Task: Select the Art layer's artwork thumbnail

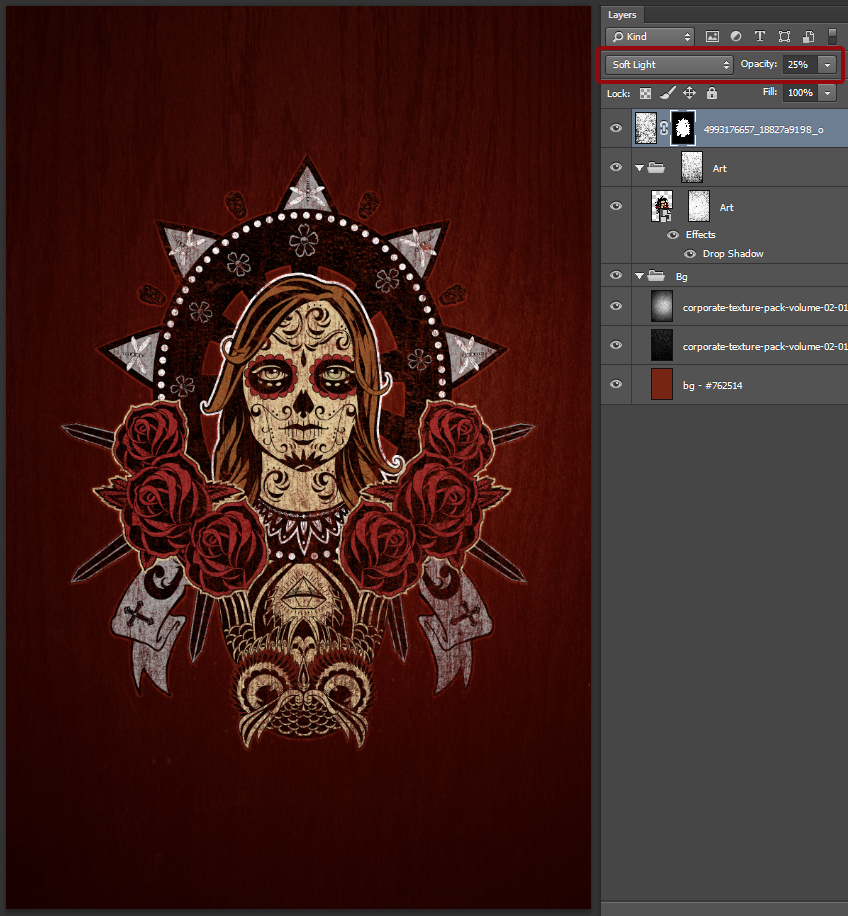Action: tap(662, 206)
